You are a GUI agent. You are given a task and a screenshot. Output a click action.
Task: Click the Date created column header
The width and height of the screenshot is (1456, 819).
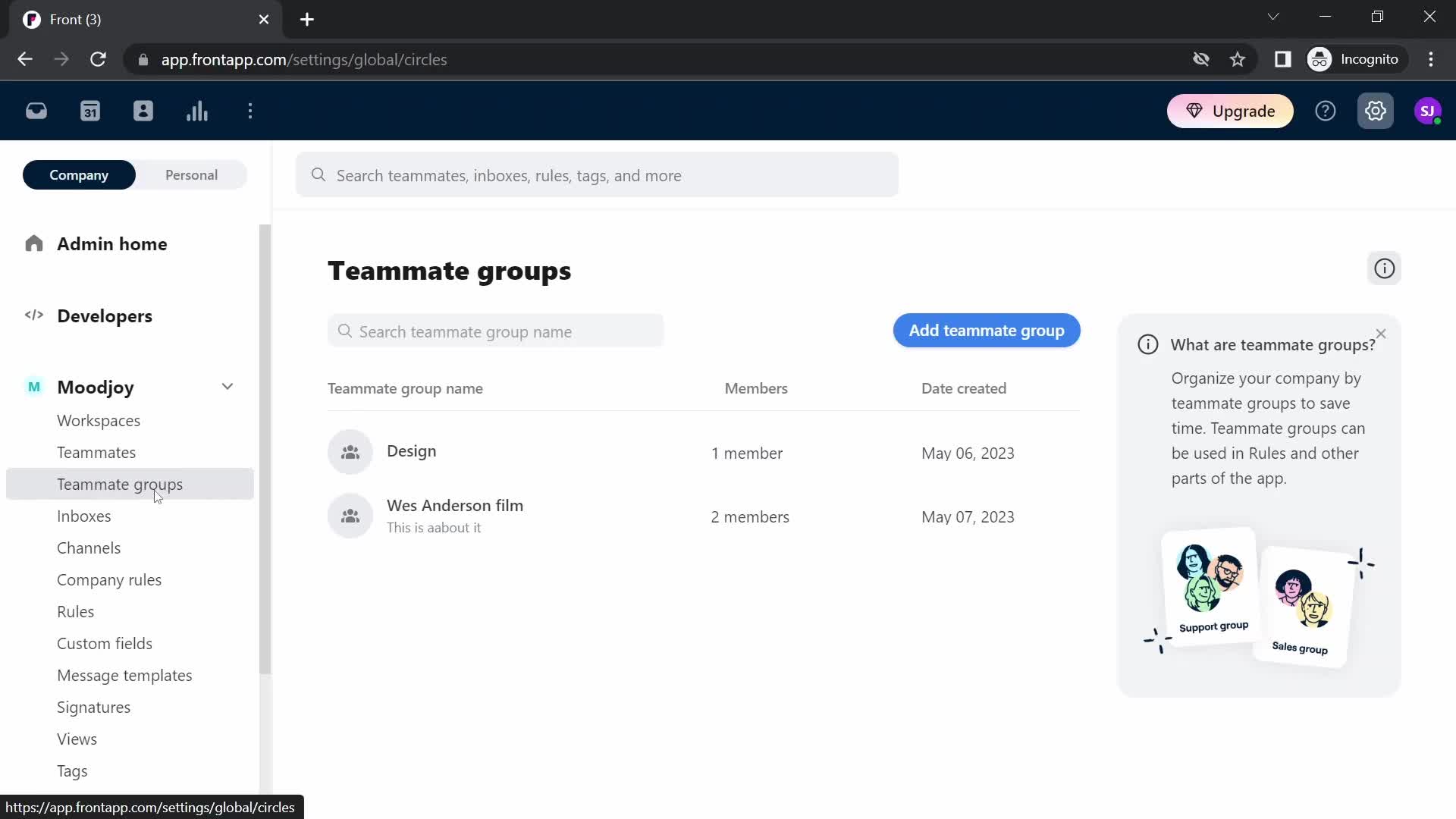tap(964, 388)
